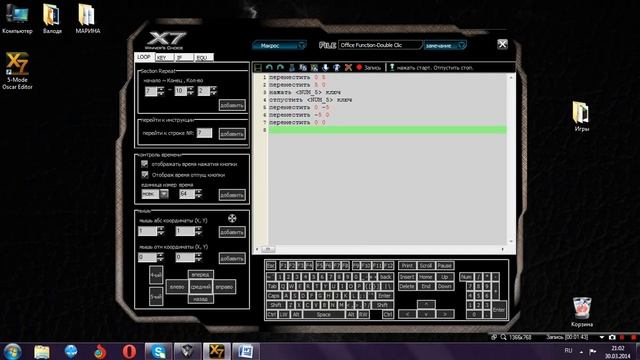Image resolution: width=640 pixels, height=360 pixels.
Task: Select the green highlighted line 8
Action: [387, 130]
